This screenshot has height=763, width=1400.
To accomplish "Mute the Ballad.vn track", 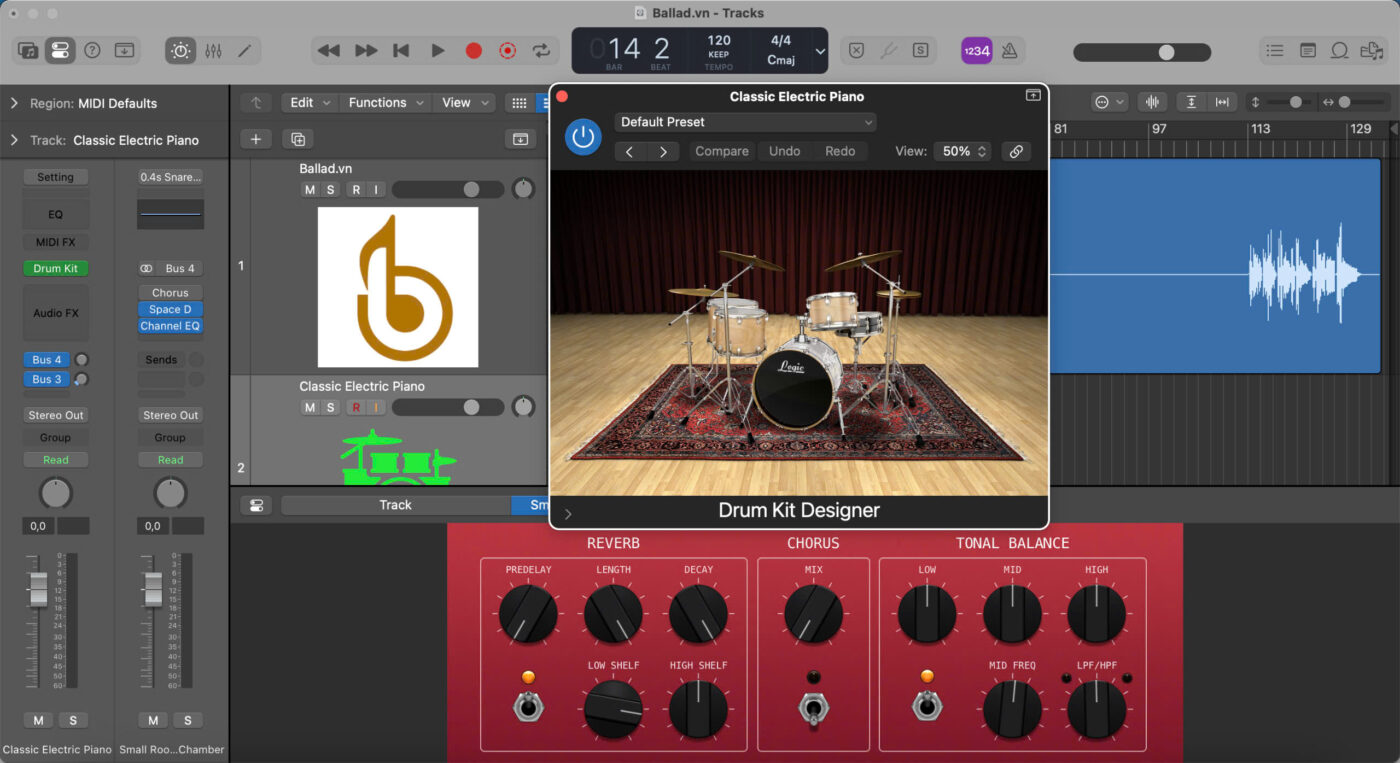I will 310,189.
